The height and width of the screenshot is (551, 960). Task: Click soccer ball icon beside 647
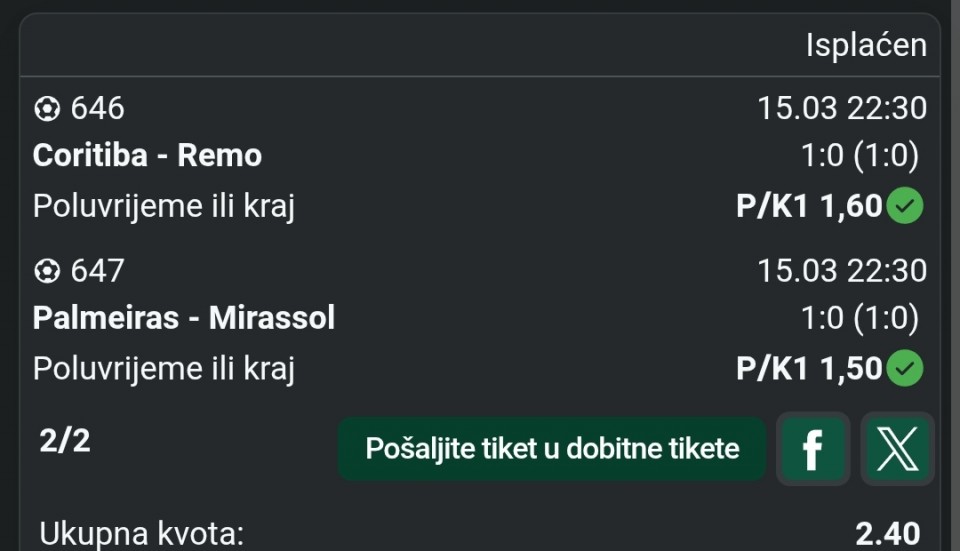(x=46, y=270)
